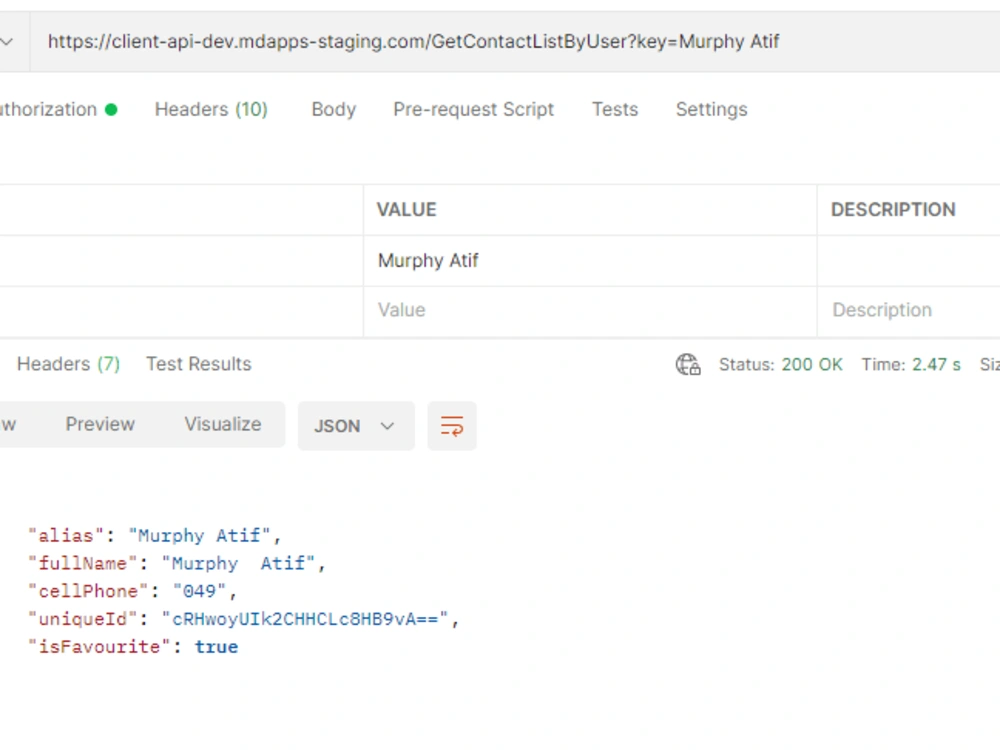Open the Body tab
This screenshot has height=750, width=1000.
334,110
